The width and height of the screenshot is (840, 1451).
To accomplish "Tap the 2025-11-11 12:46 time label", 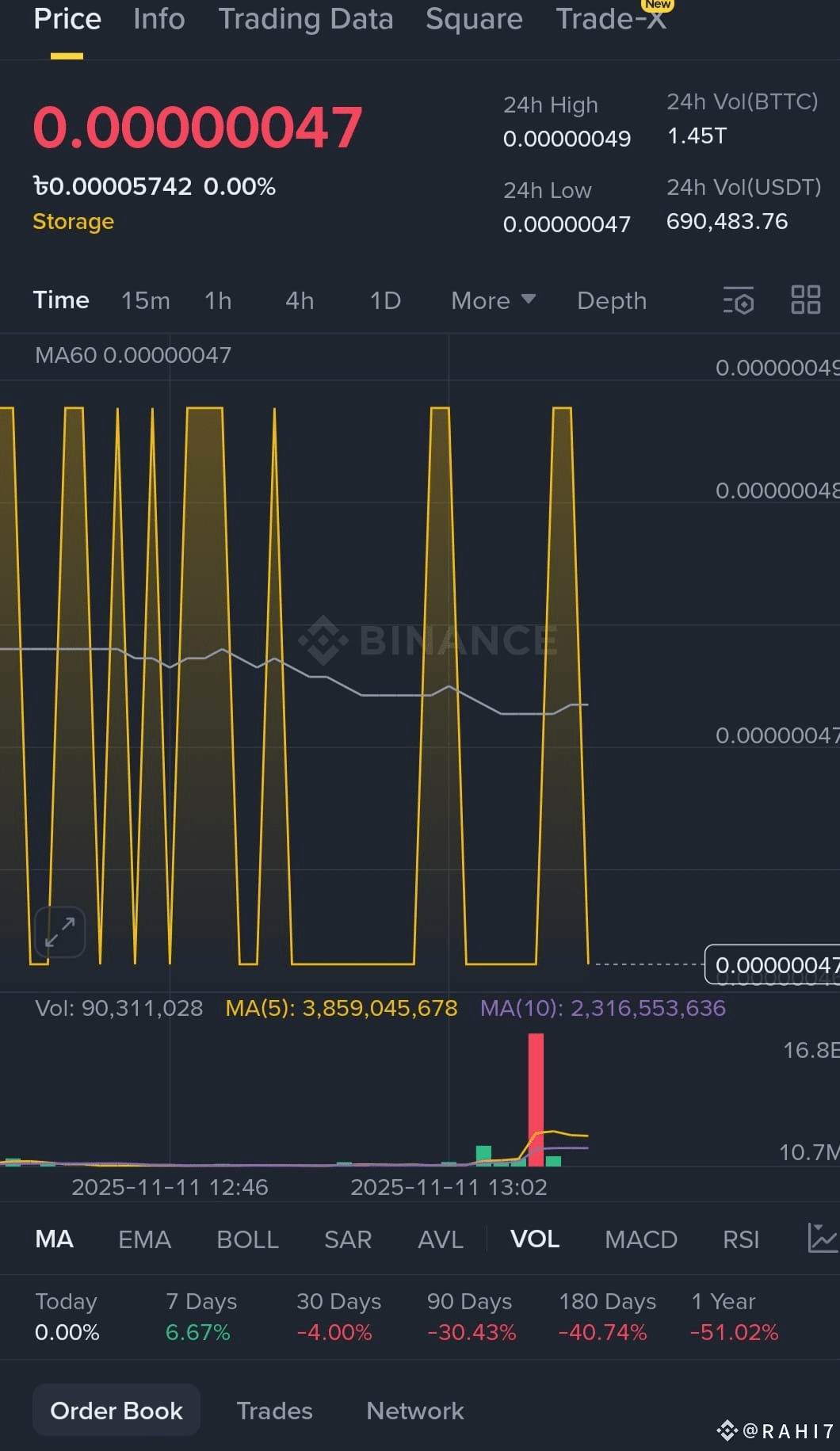I will (170, 1187).
